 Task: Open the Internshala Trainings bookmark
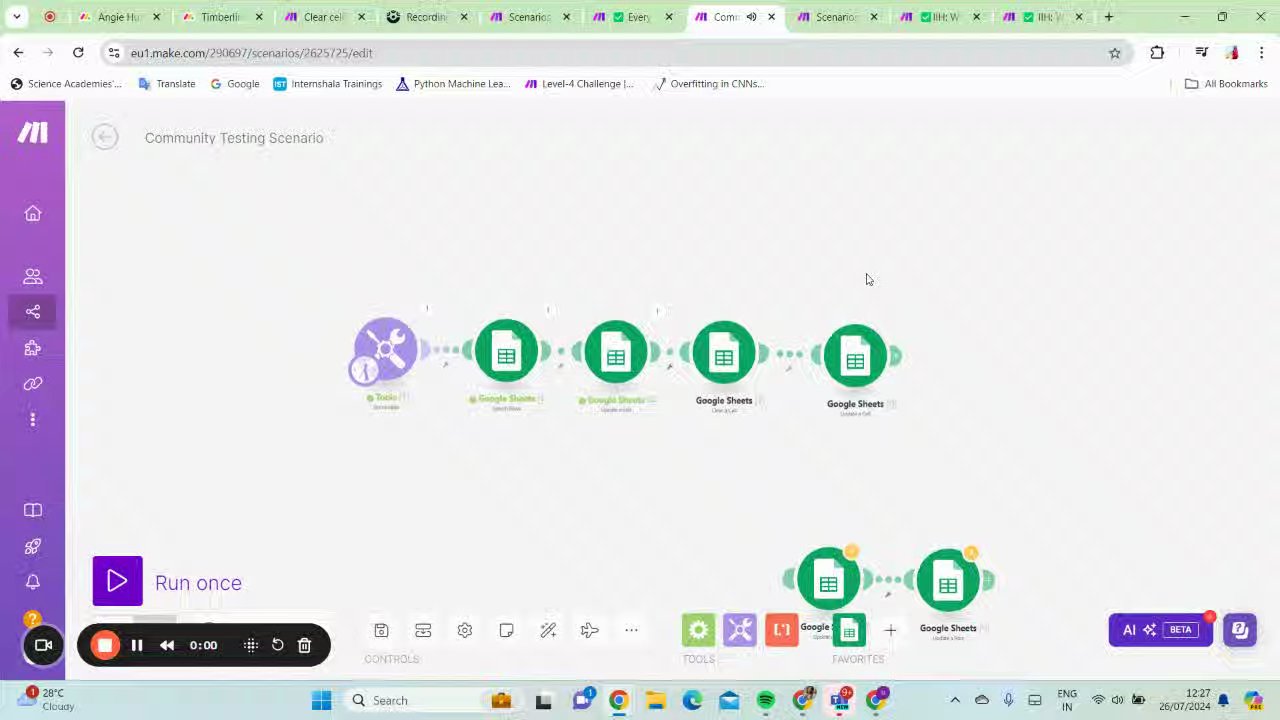[327, 84]
